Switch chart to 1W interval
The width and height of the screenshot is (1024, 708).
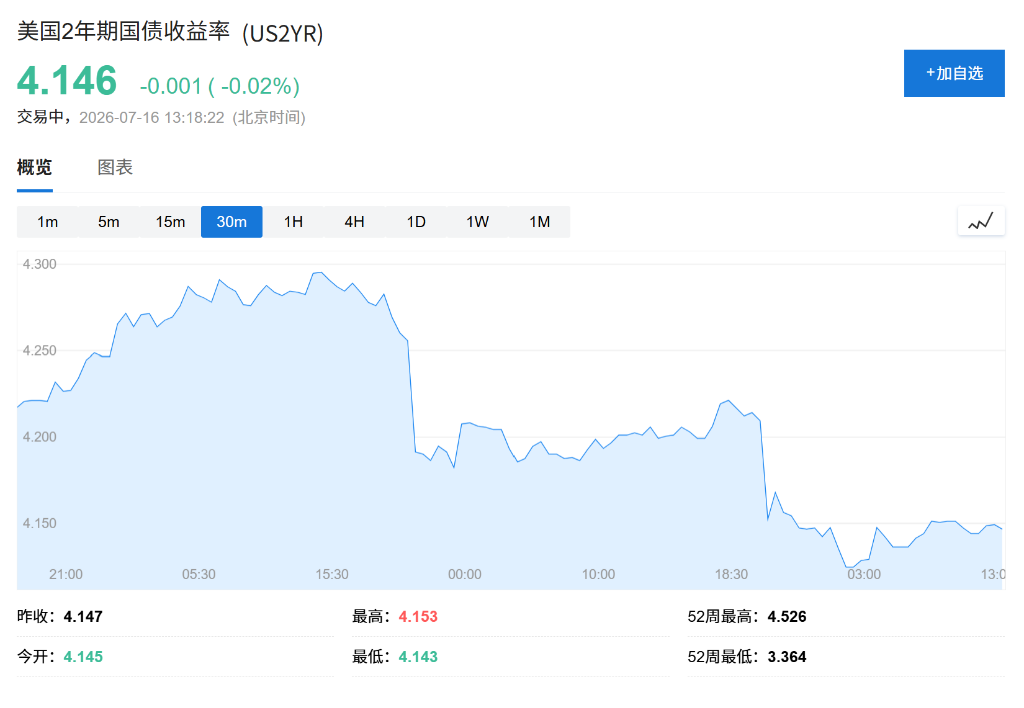point(477,222)
